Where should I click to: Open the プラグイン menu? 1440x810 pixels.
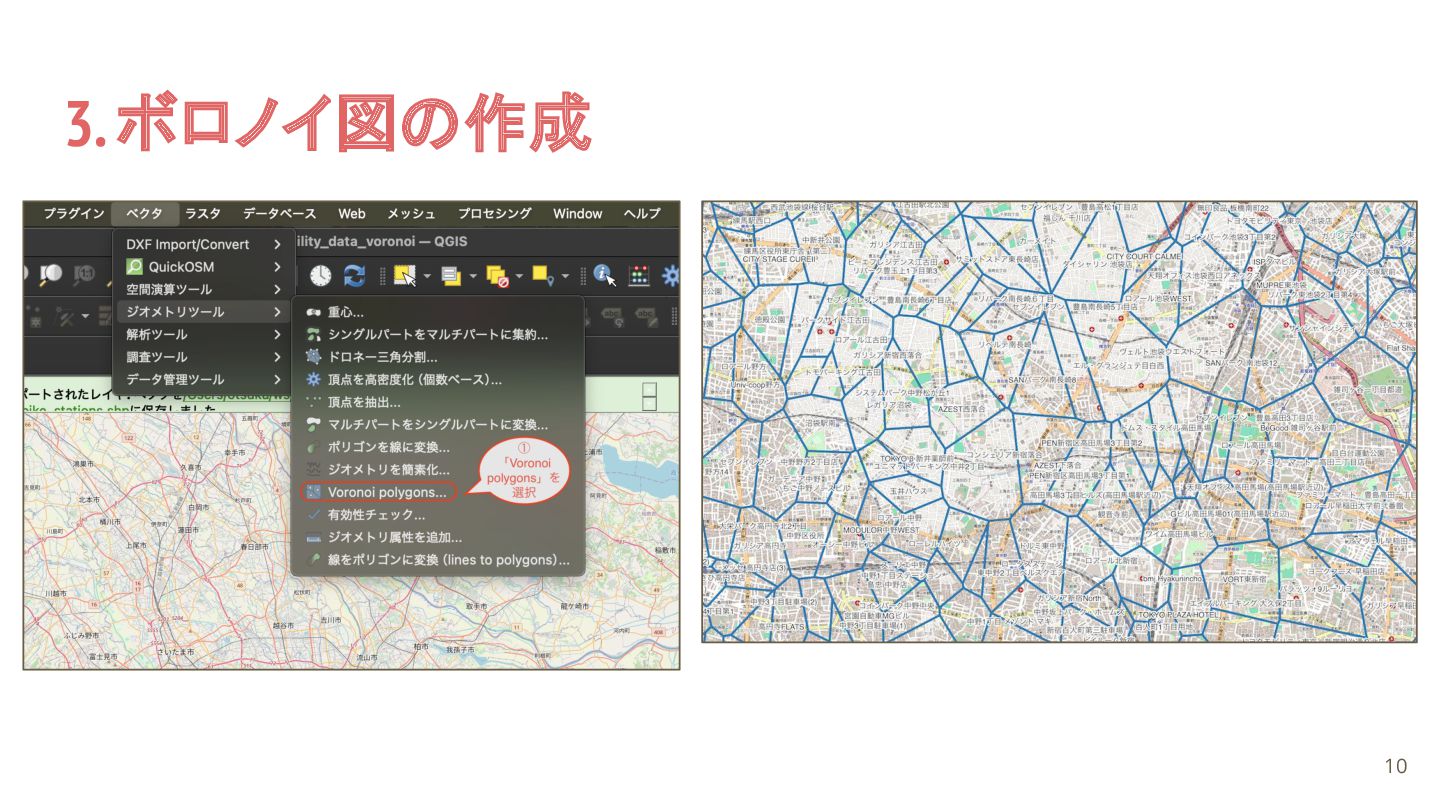pos(73,213)
